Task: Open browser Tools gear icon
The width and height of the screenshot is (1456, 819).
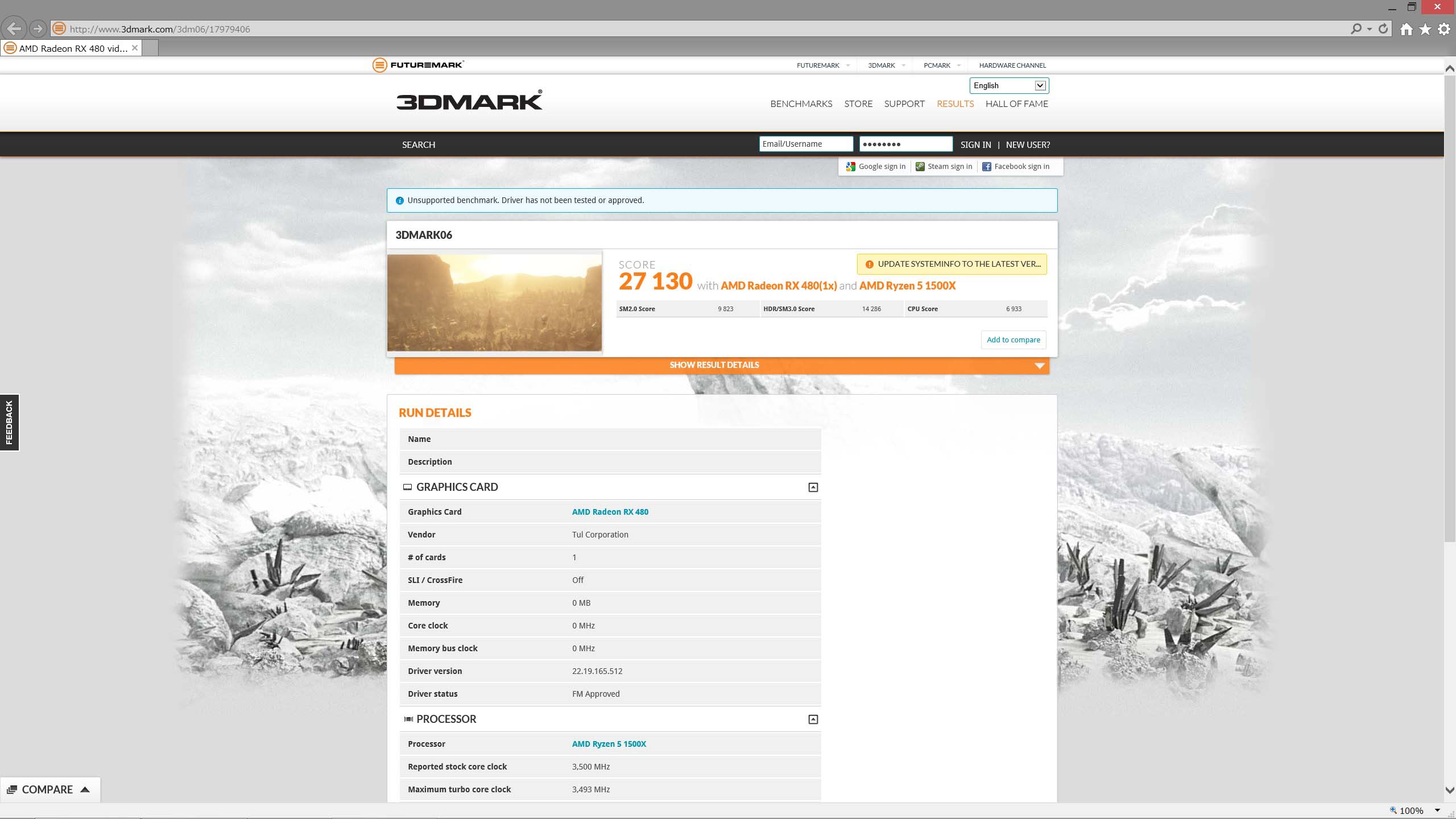Action: [1444, 29]
